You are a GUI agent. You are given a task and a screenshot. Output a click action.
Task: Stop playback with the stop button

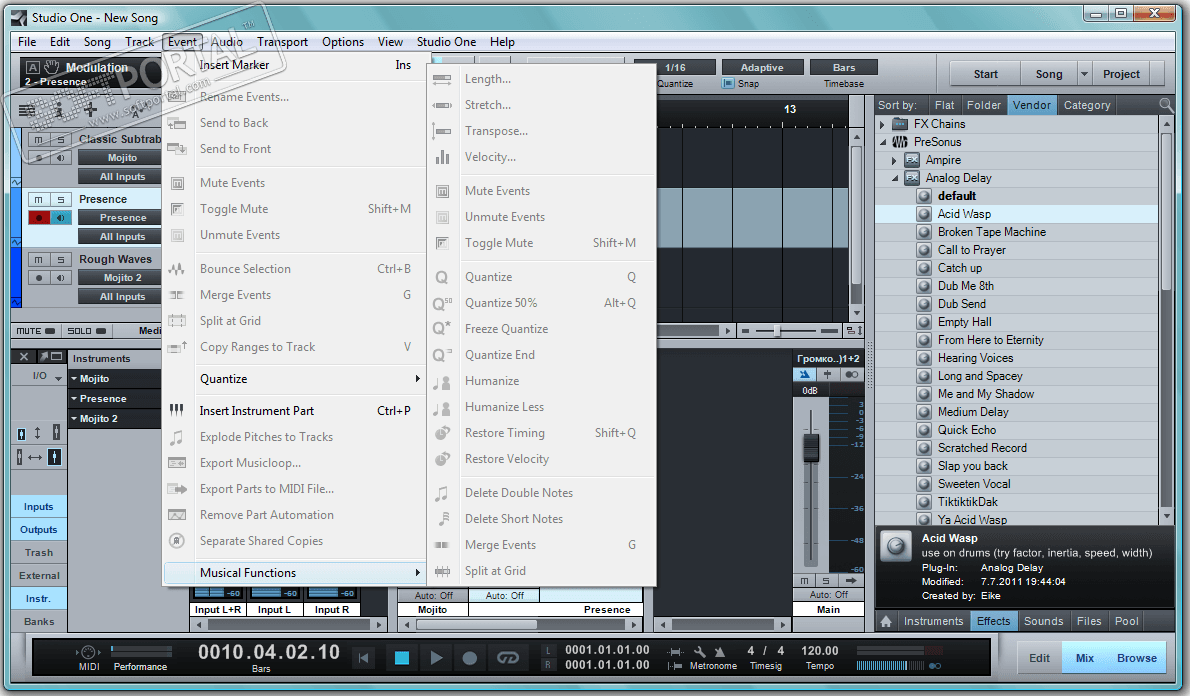pos(401,658)
